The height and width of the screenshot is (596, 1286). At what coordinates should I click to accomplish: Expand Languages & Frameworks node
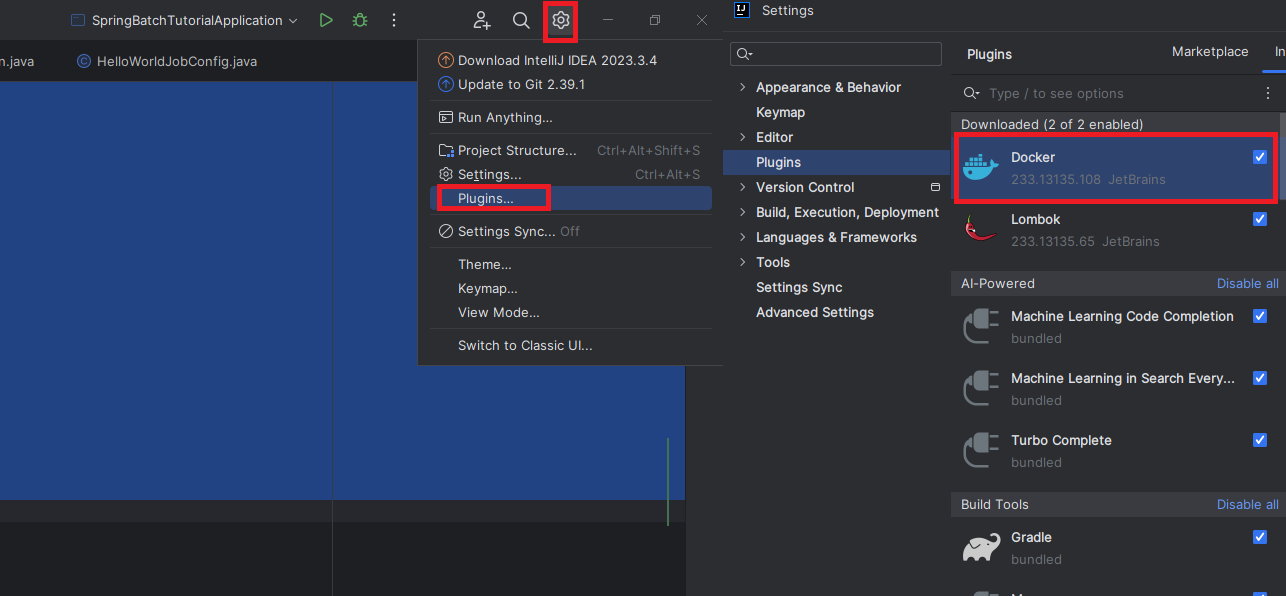point(742,237)
